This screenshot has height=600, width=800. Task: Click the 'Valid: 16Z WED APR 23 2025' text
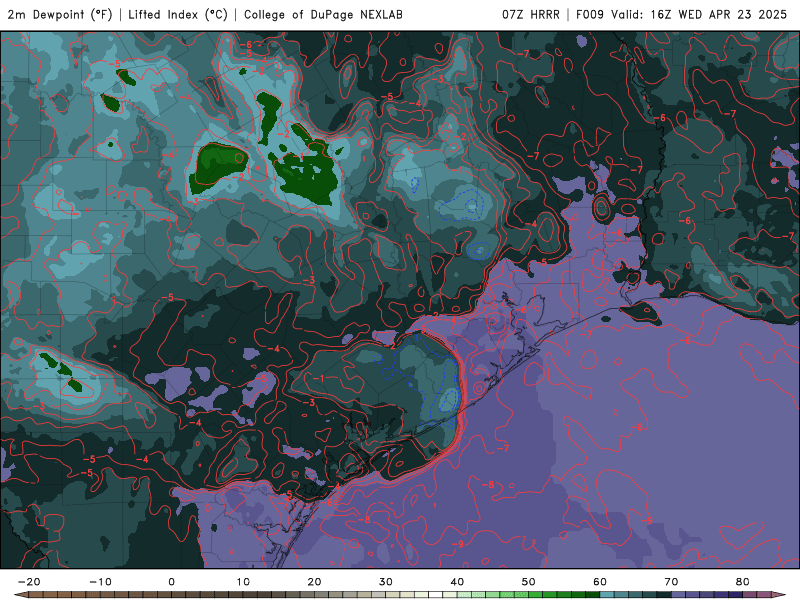pyautogui.click(x=698, y=14)
